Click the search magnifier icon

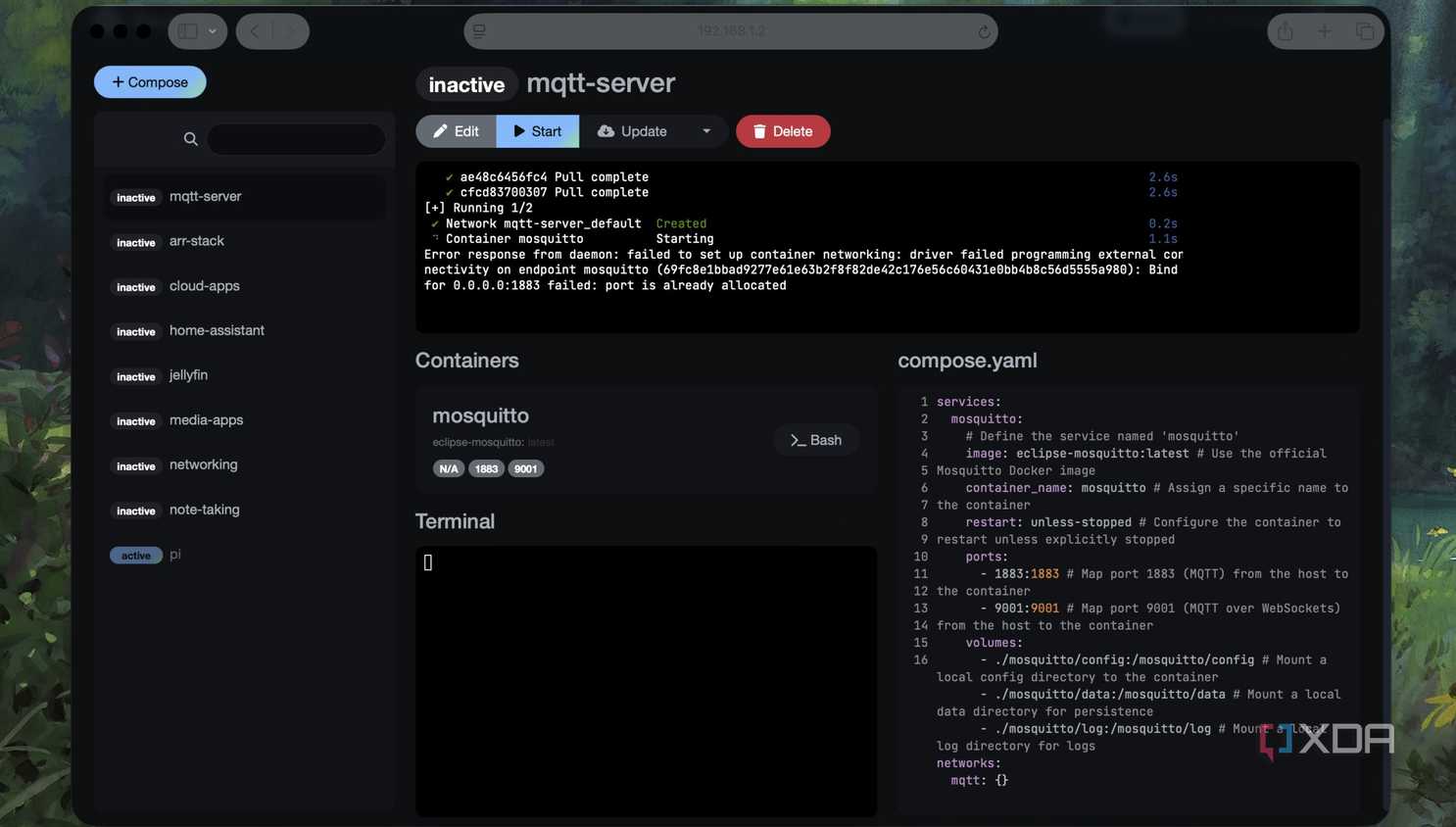tap(191, 139)
